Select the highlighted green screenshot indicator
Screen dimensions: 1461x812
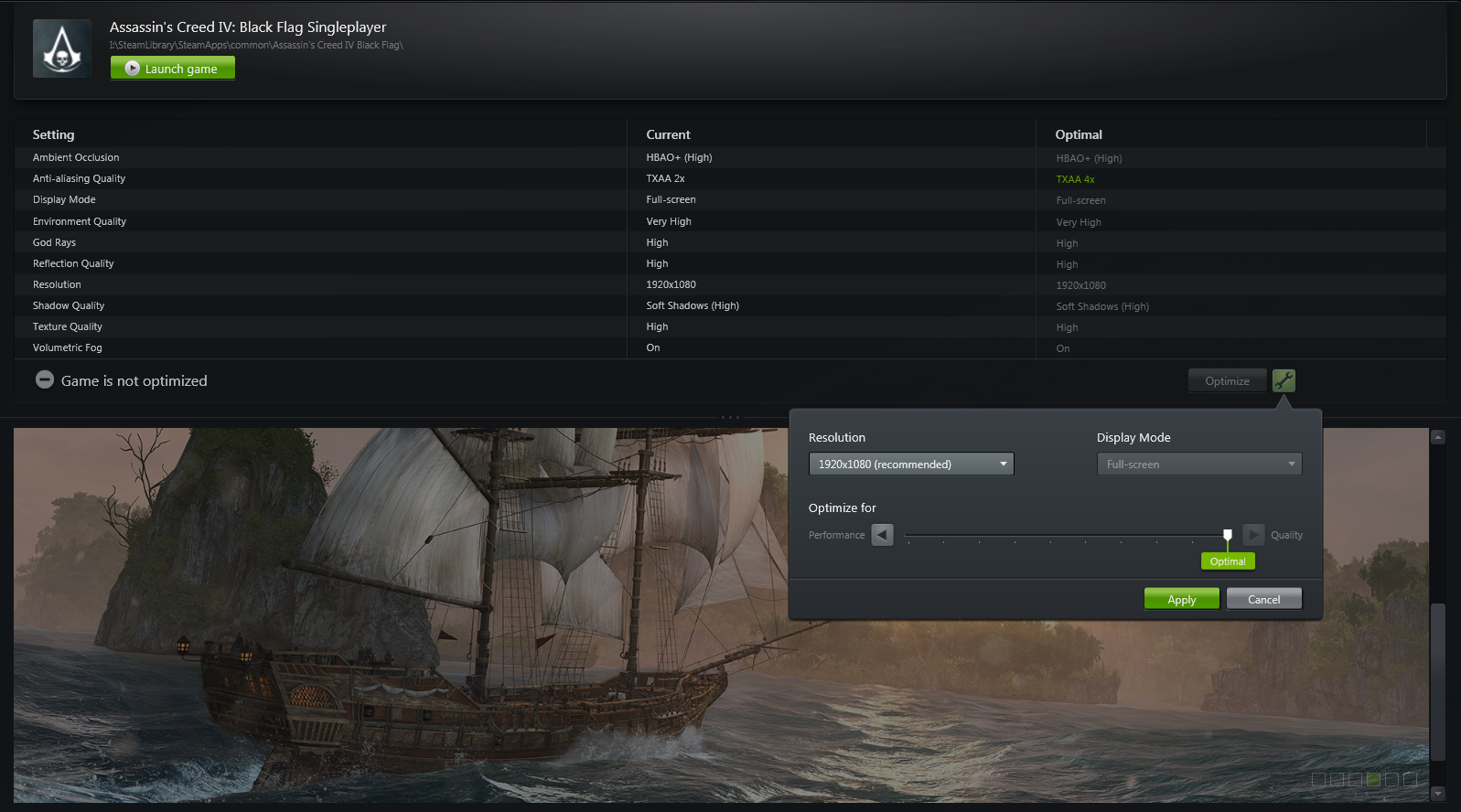[1373, 779]
